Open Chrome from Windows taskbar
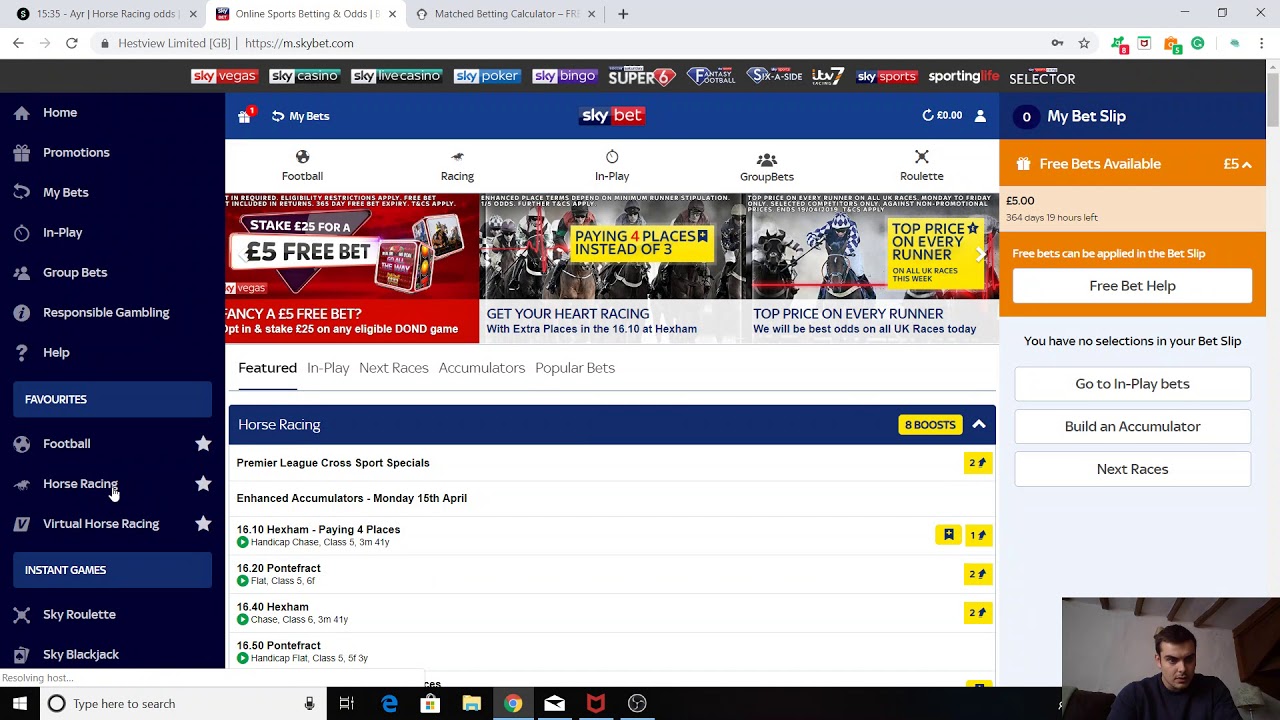 click(513, 704)
